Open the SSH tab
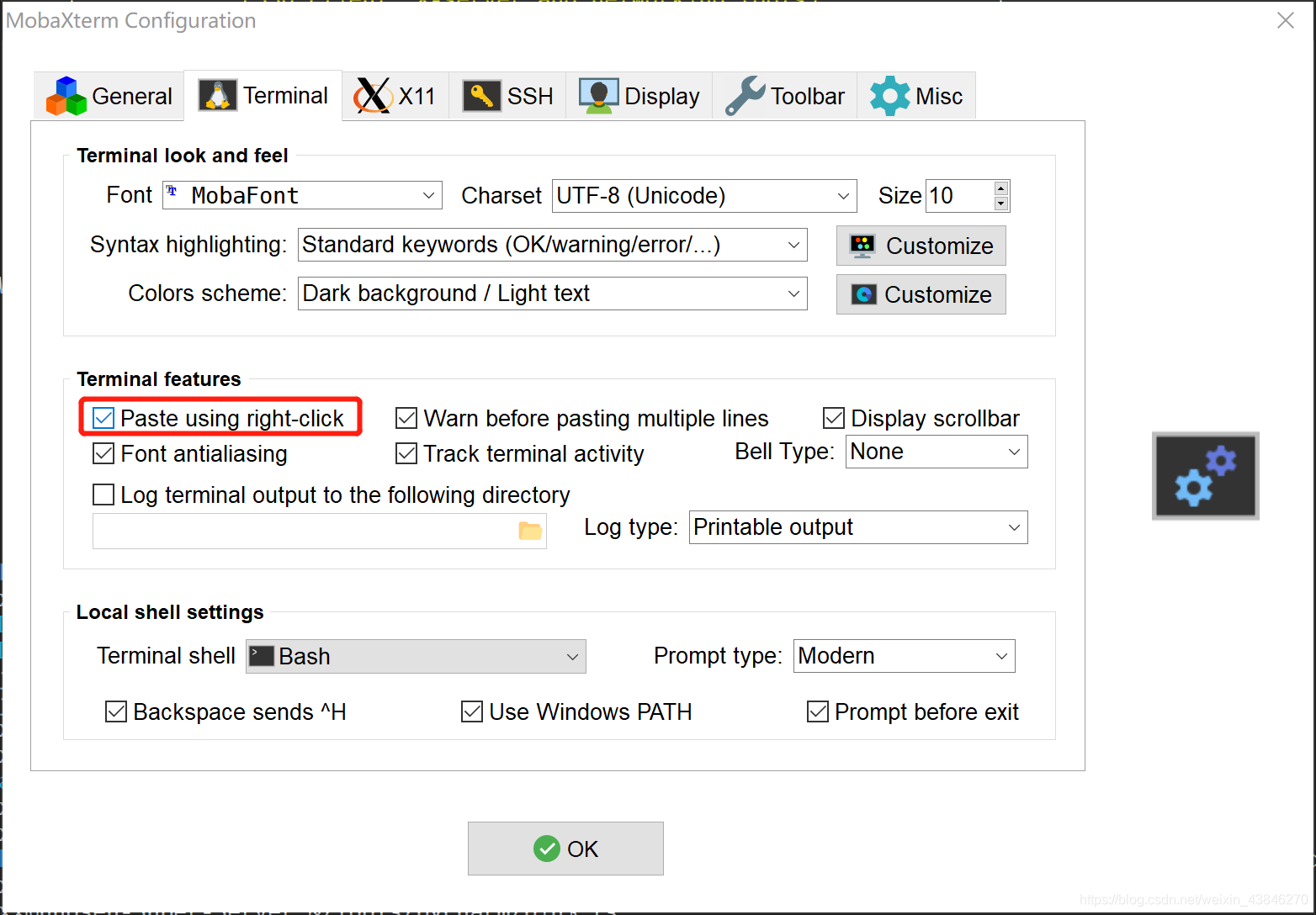Viewport: 1316px width, 915px height. point(507,96)
